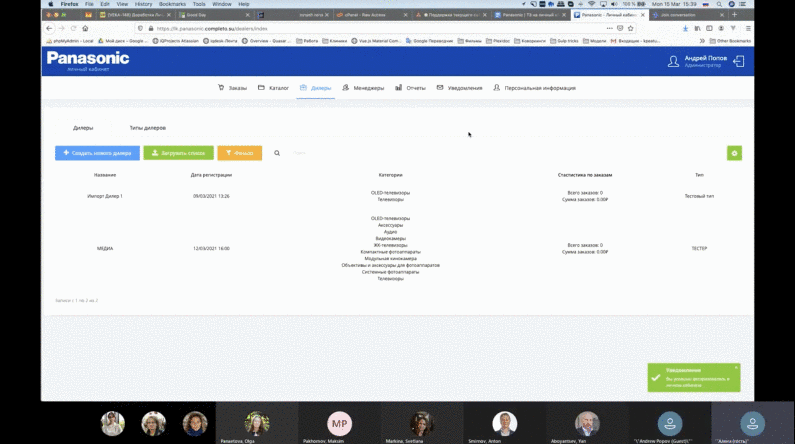The height and width of the screenshot is (444, 795).
Task: Click the Panasonic logo
Action: click(88, 58)
